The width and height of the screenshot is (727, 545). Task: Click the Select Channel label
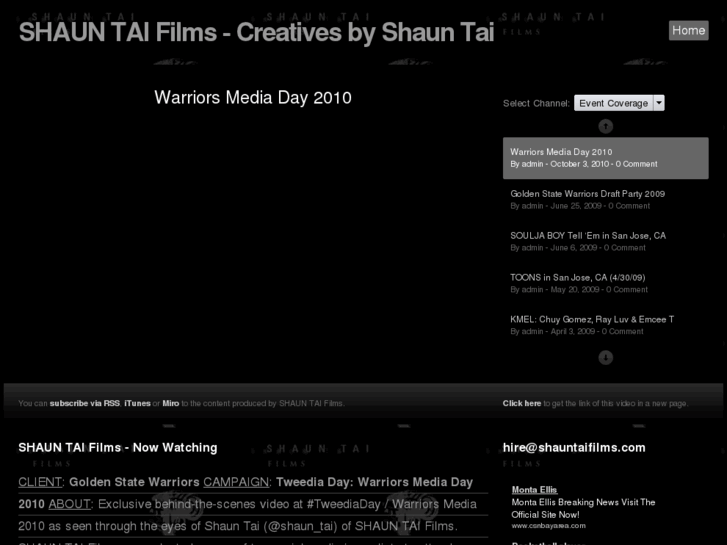pyautogui.click(x=536, y=103)
